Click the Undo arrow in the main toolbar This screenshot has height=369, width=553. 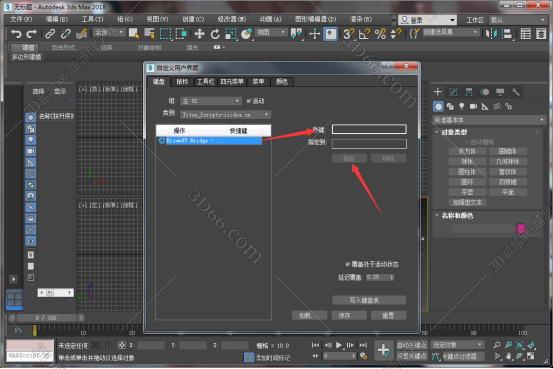16,34
